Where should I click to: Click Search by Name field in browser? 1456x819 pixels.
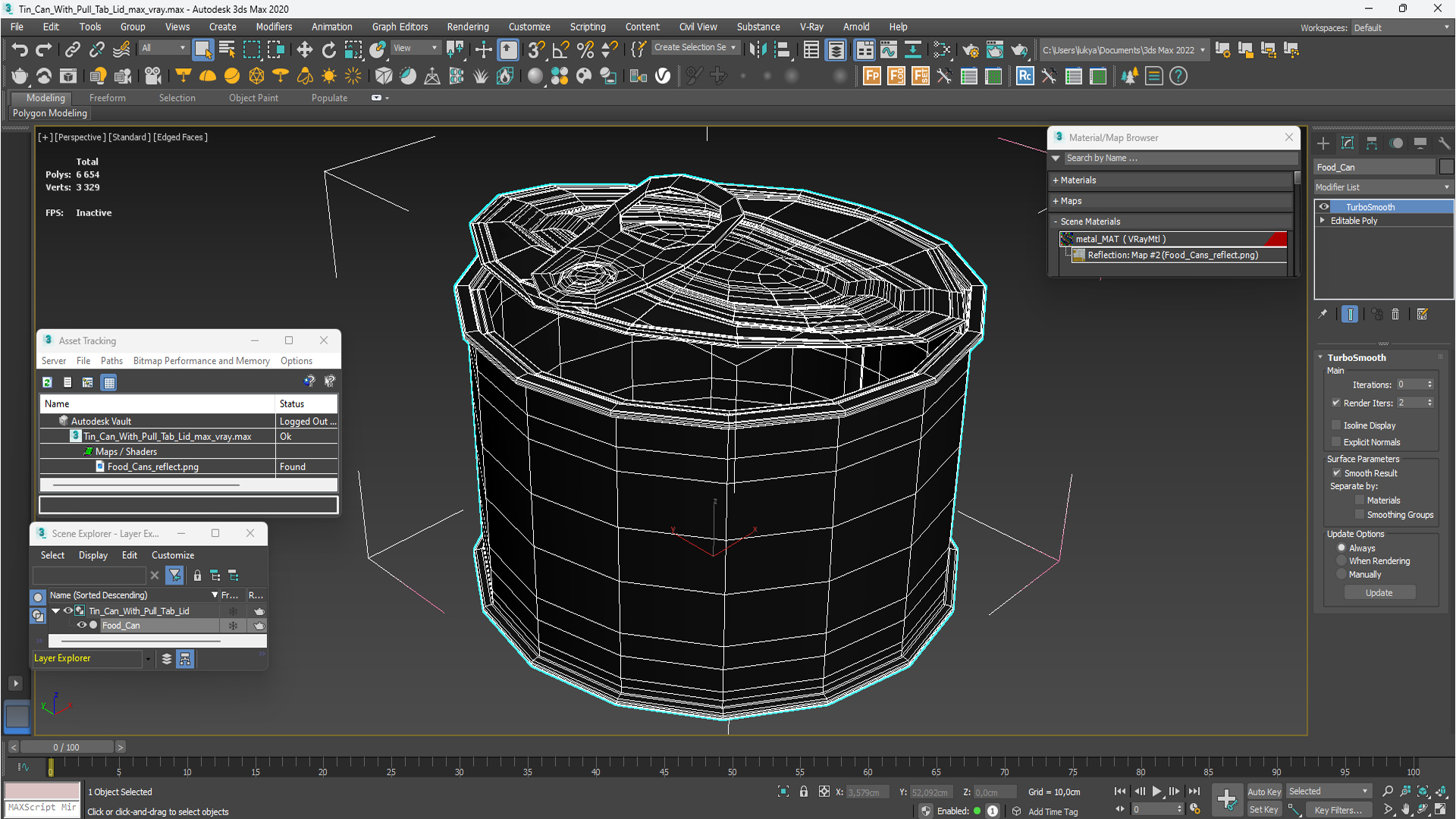click(x=1180, y=158)
